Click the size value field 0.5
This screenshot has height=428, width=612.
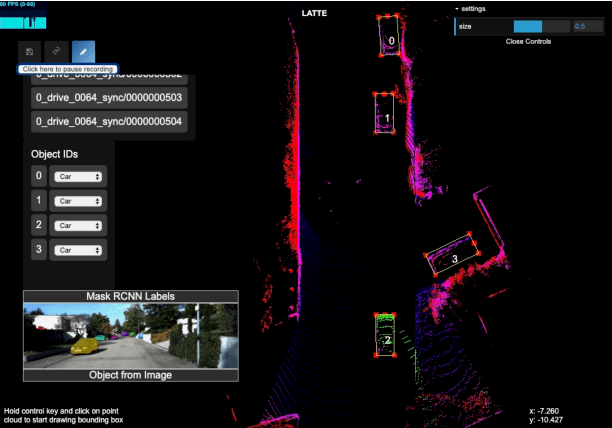point(588,27)
